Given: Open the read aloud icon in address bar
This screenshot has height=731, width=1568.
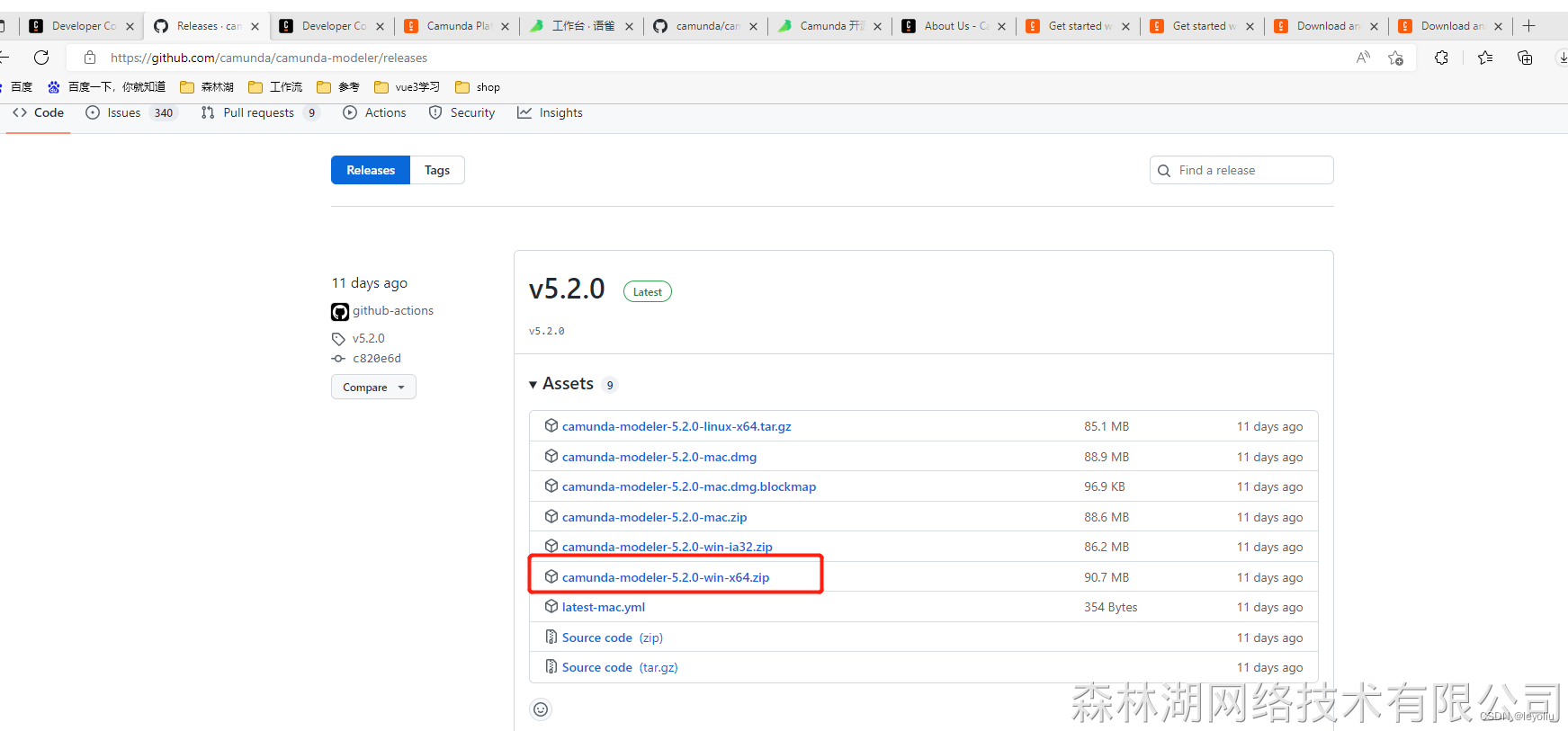Looking at the screenshot, I should (x=1363, y=58).
